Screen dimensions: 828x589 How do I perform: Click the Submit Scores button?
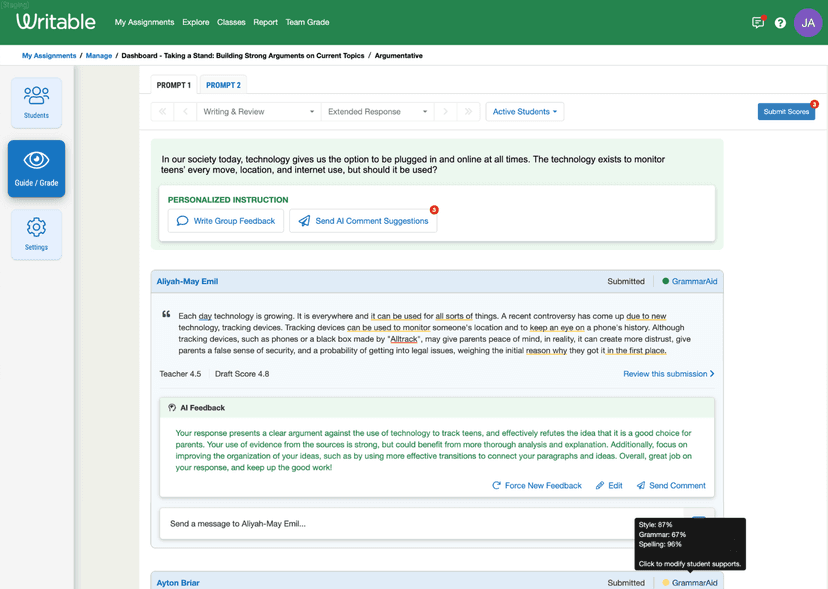point(786,112)
